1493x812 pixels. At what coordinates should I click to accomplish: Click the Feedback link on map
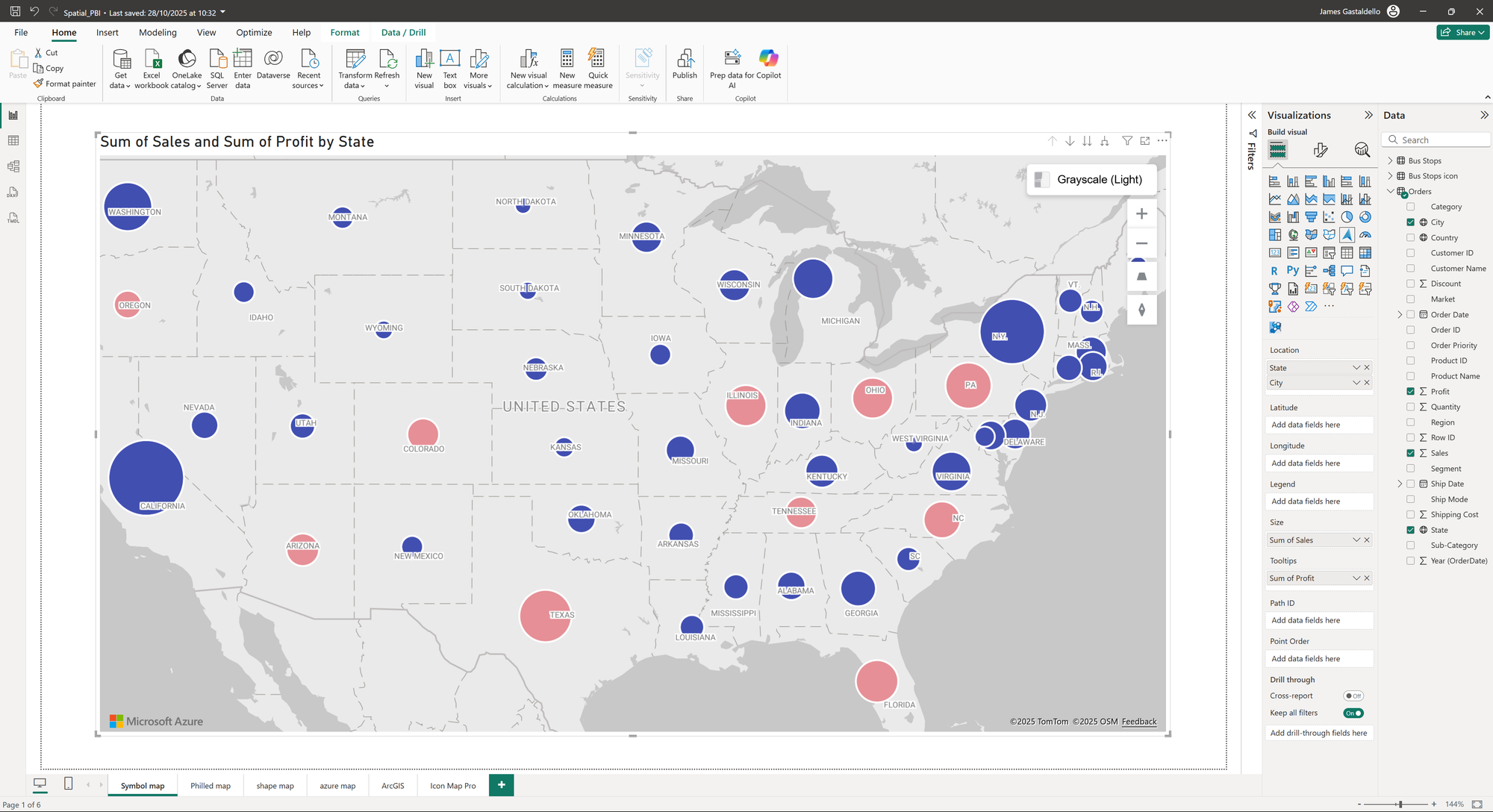click(1138, 722)
